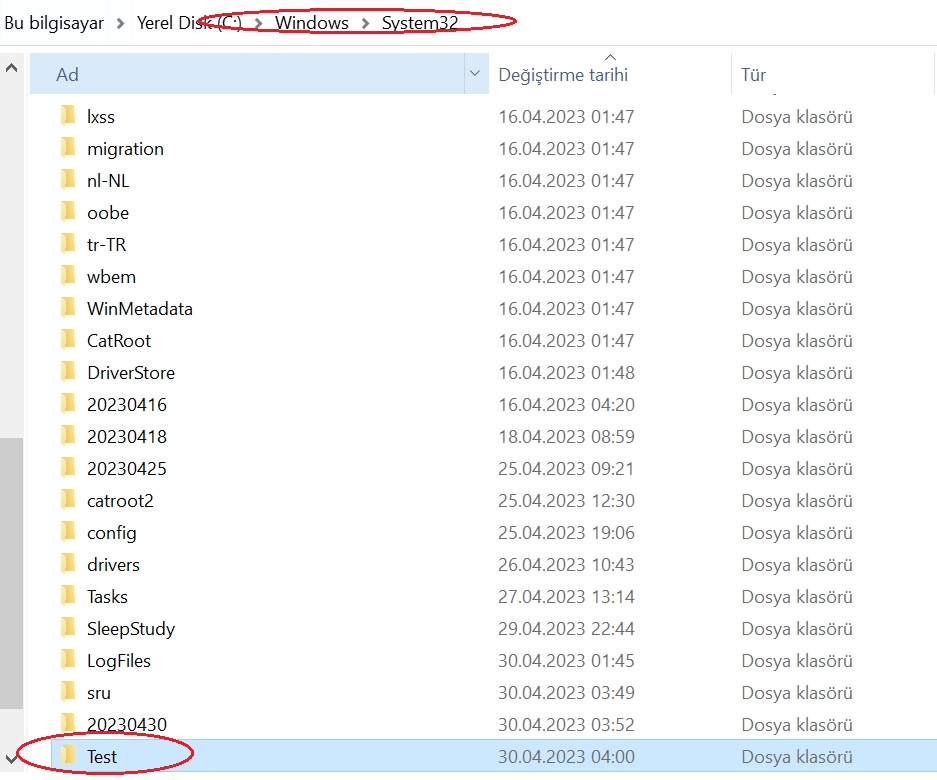Select the wbem folder icon
Screen dimensions: 937x780
point(68,276)
